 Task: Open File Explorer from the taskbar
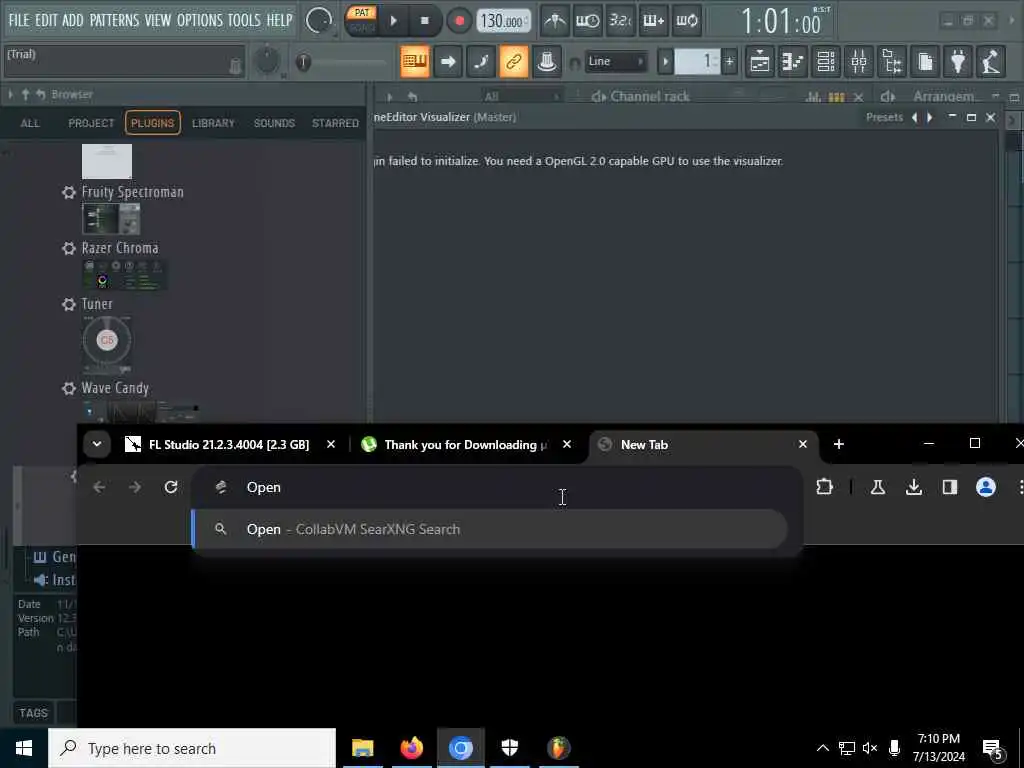362,748
